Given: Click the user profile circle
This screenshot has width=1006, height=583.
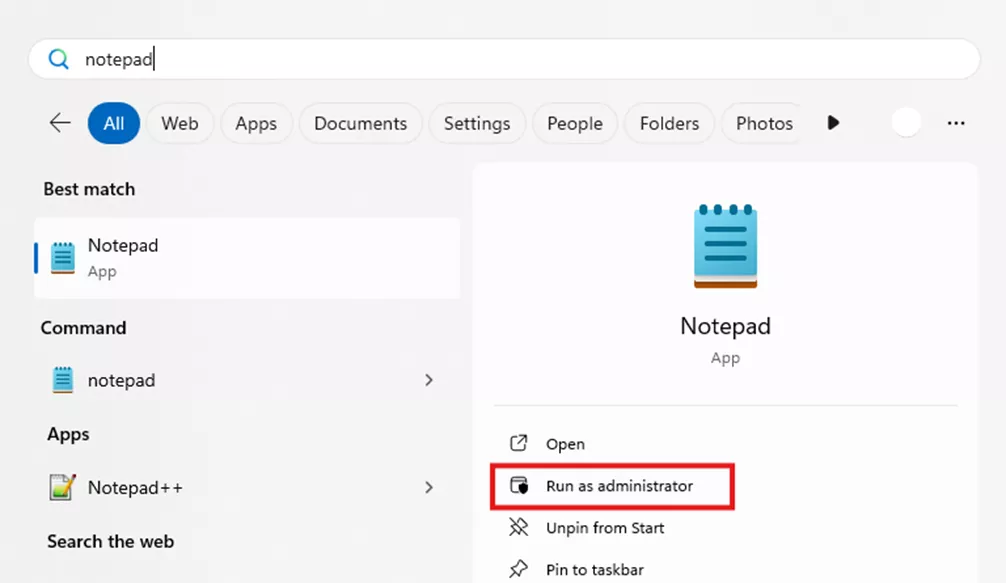Looking at the screenshot, I should tap(906, 121).
